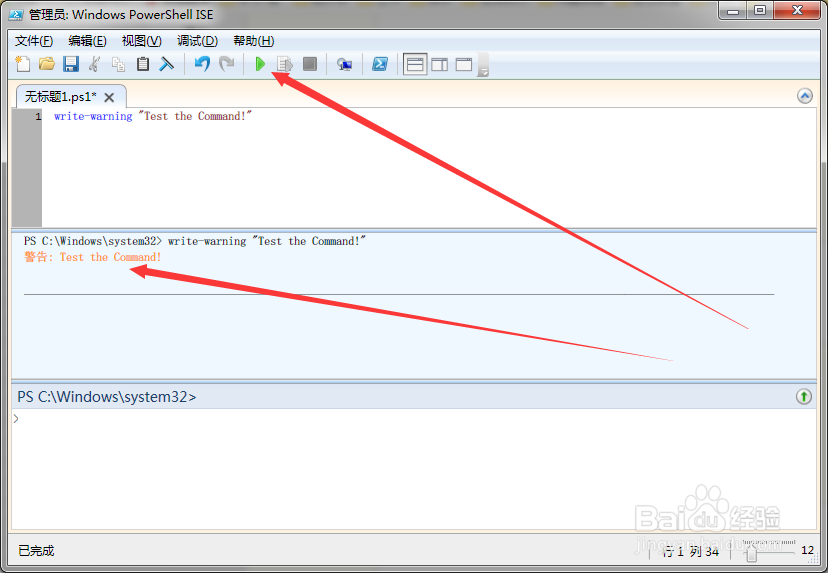Screen dimensions: 828x573
Task: Open a script file via folder icon
Action: click(x=47, y=64)
